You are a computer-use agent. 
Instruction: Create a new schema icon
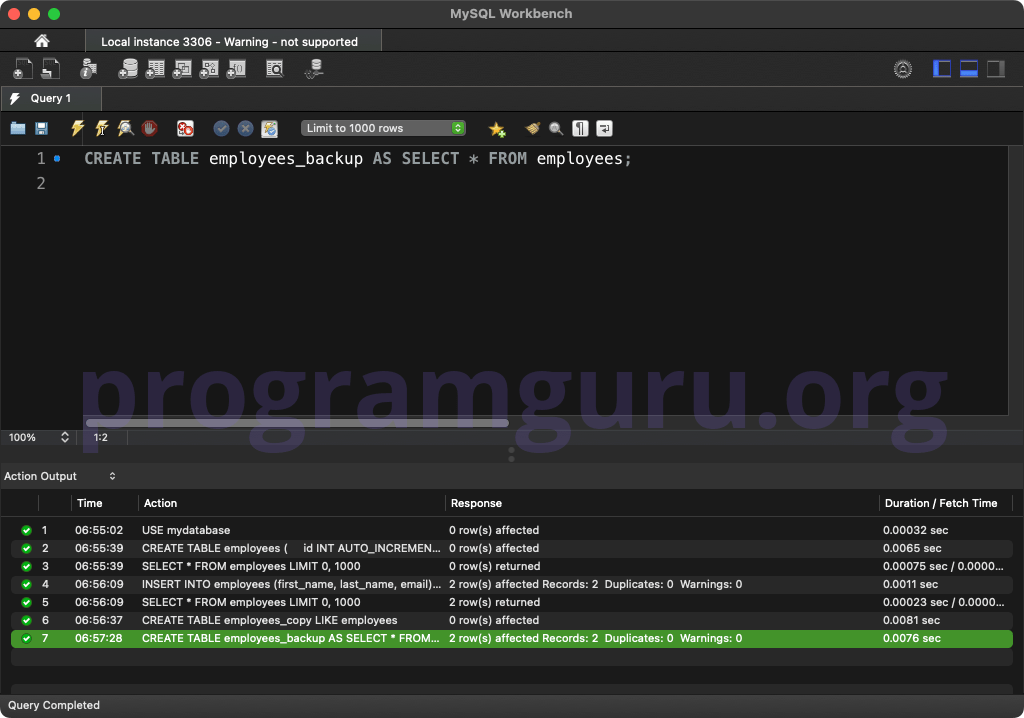point(128,69)
